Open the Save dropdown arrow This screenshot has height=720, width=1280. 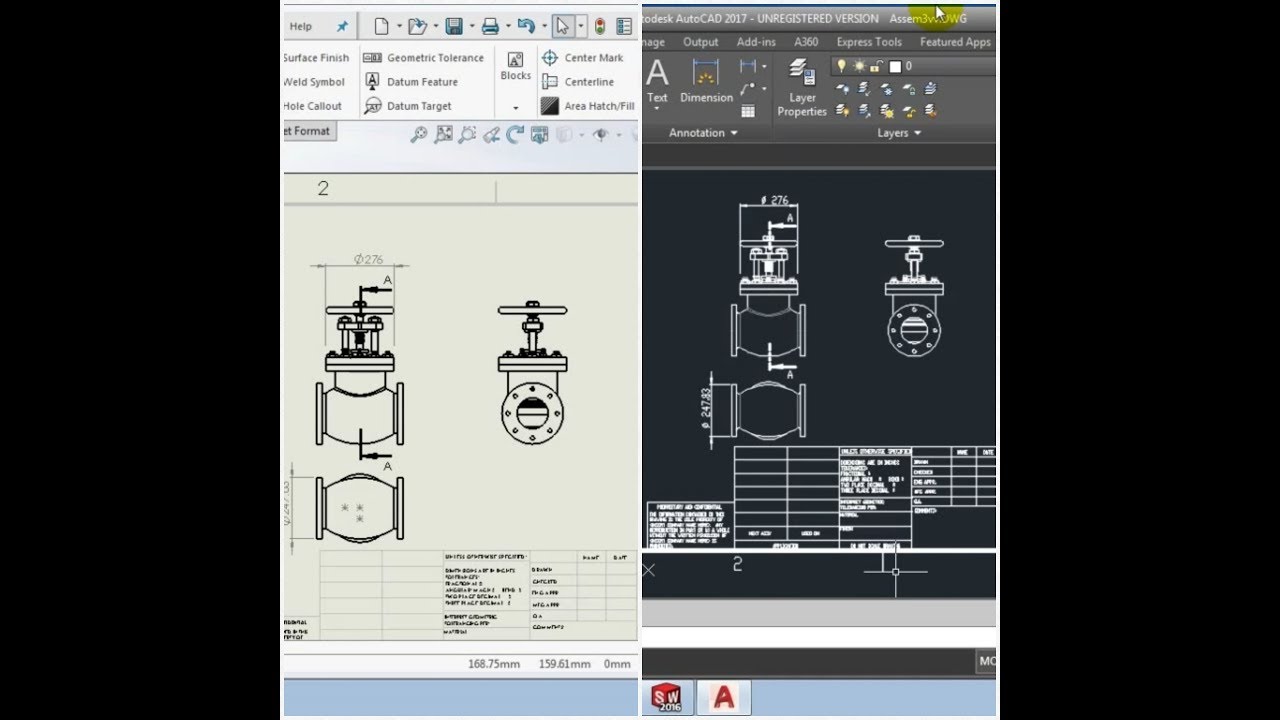(x=472, y=26)
